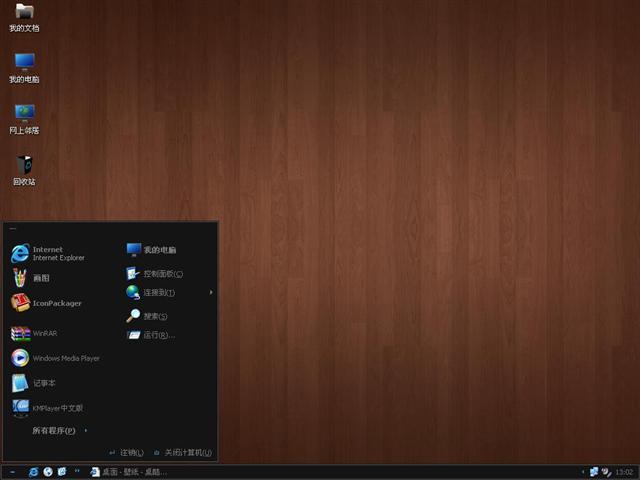Open 我的文档 desktop folder icon

click(24, 17)
